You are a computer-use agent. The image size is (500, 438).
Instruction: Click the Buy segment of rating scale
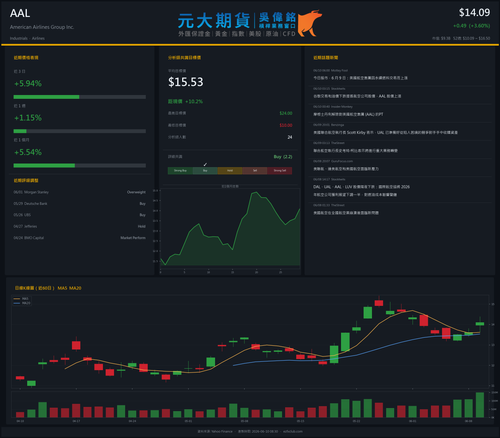coord(205,171)
